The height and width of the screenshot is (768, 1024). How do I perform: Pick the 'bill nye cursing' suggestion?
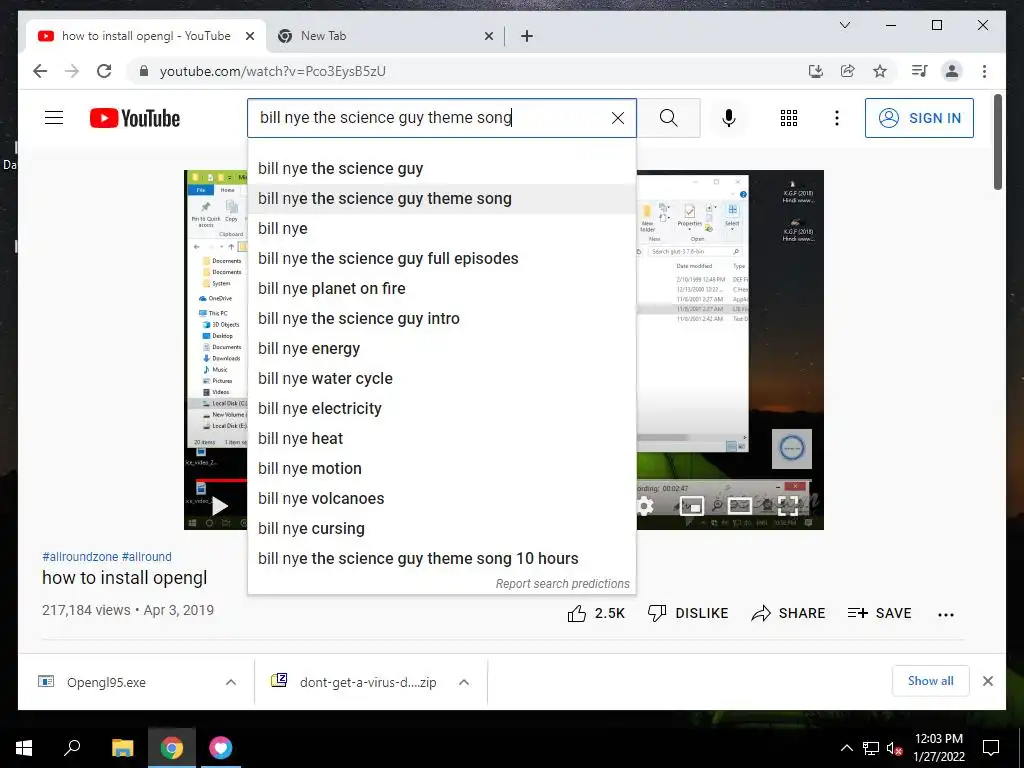click(442, 529)
